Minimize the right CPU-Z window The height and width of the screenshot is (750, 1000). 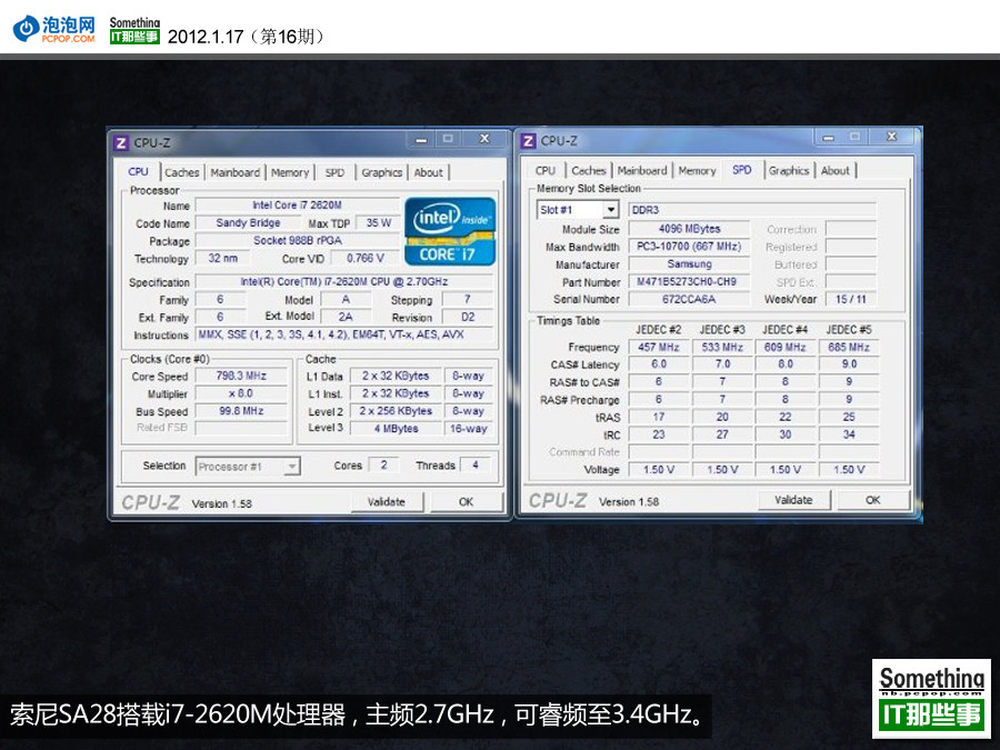point(828,137)
